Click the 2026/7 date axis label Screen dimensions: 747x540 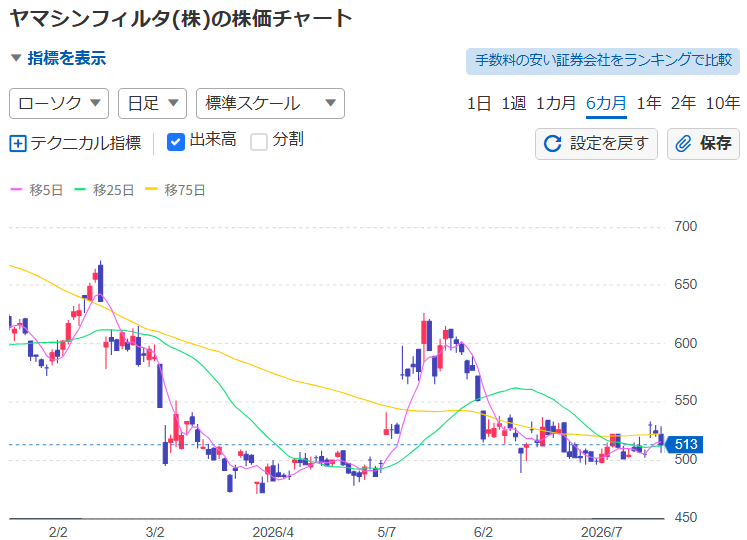pyautogui.click(x=601, y=532)
